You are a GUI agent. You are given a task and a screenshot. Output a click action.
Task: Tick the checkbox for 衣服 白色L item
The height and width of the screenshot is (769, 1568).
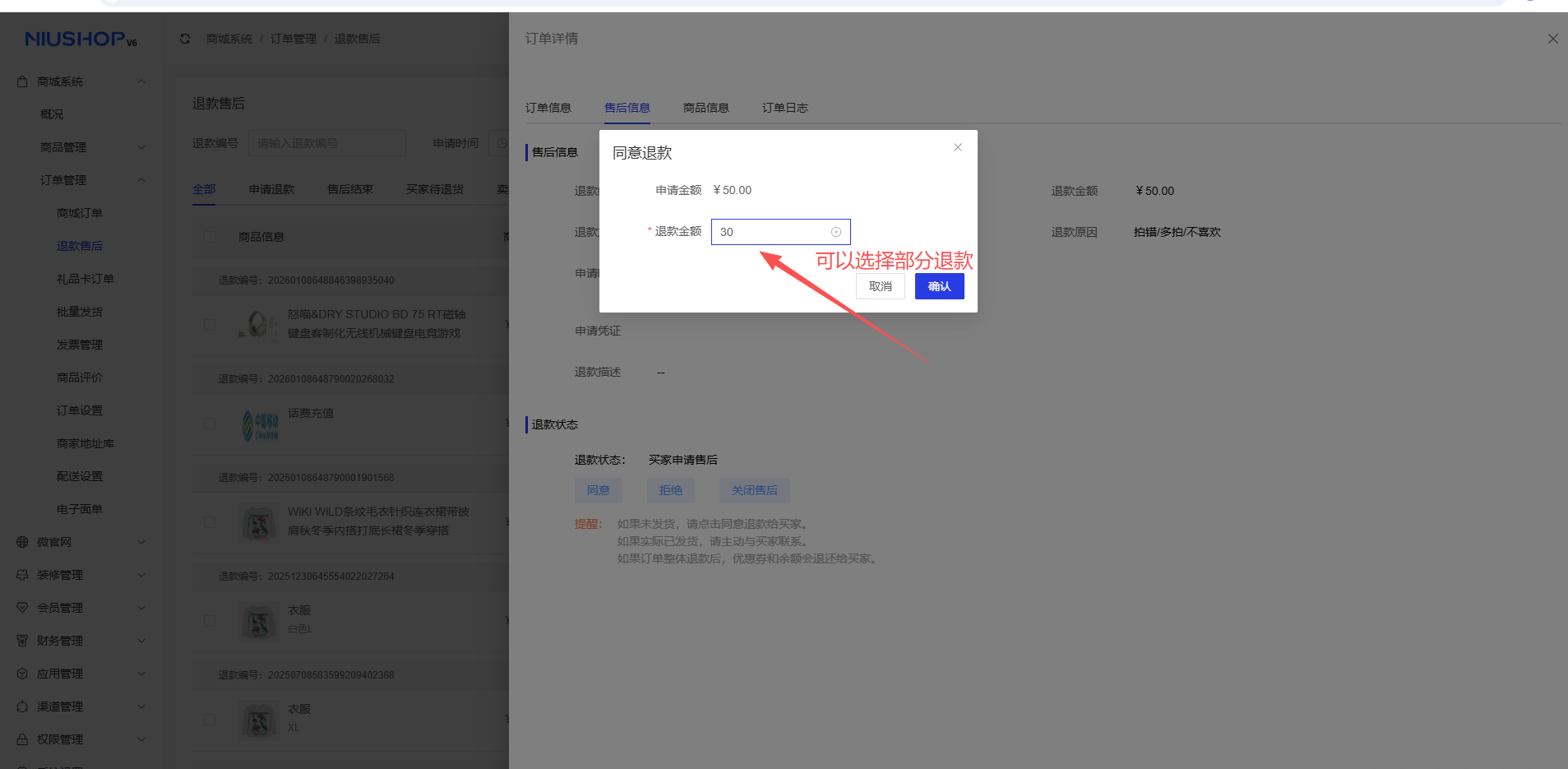(210, 623)
